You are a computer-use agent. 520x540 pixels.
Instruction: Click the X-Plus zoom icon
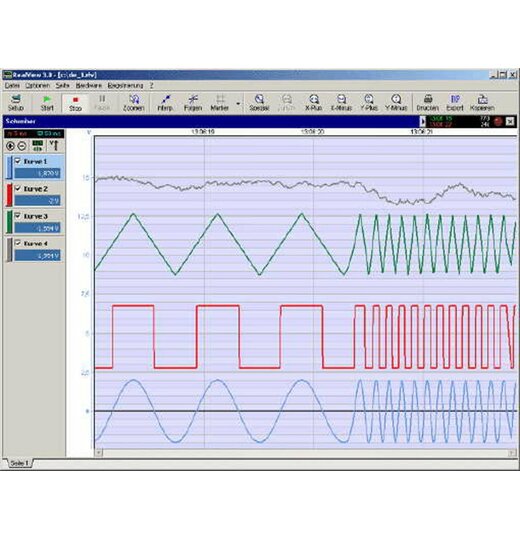[x=313, y=103]
